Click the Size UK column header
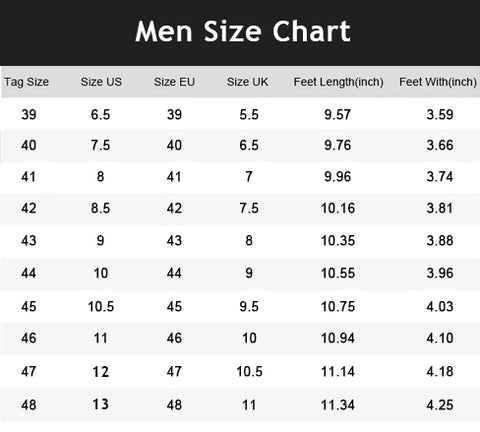This screenshot has width=480, height=432. point(247,82)
